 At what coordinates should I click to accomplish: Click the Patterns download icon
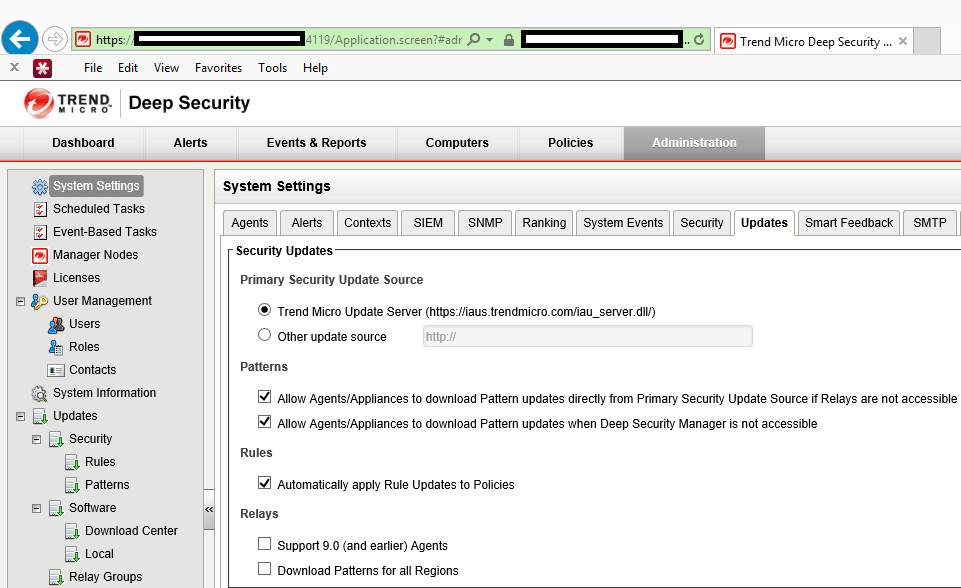[72, 485]
